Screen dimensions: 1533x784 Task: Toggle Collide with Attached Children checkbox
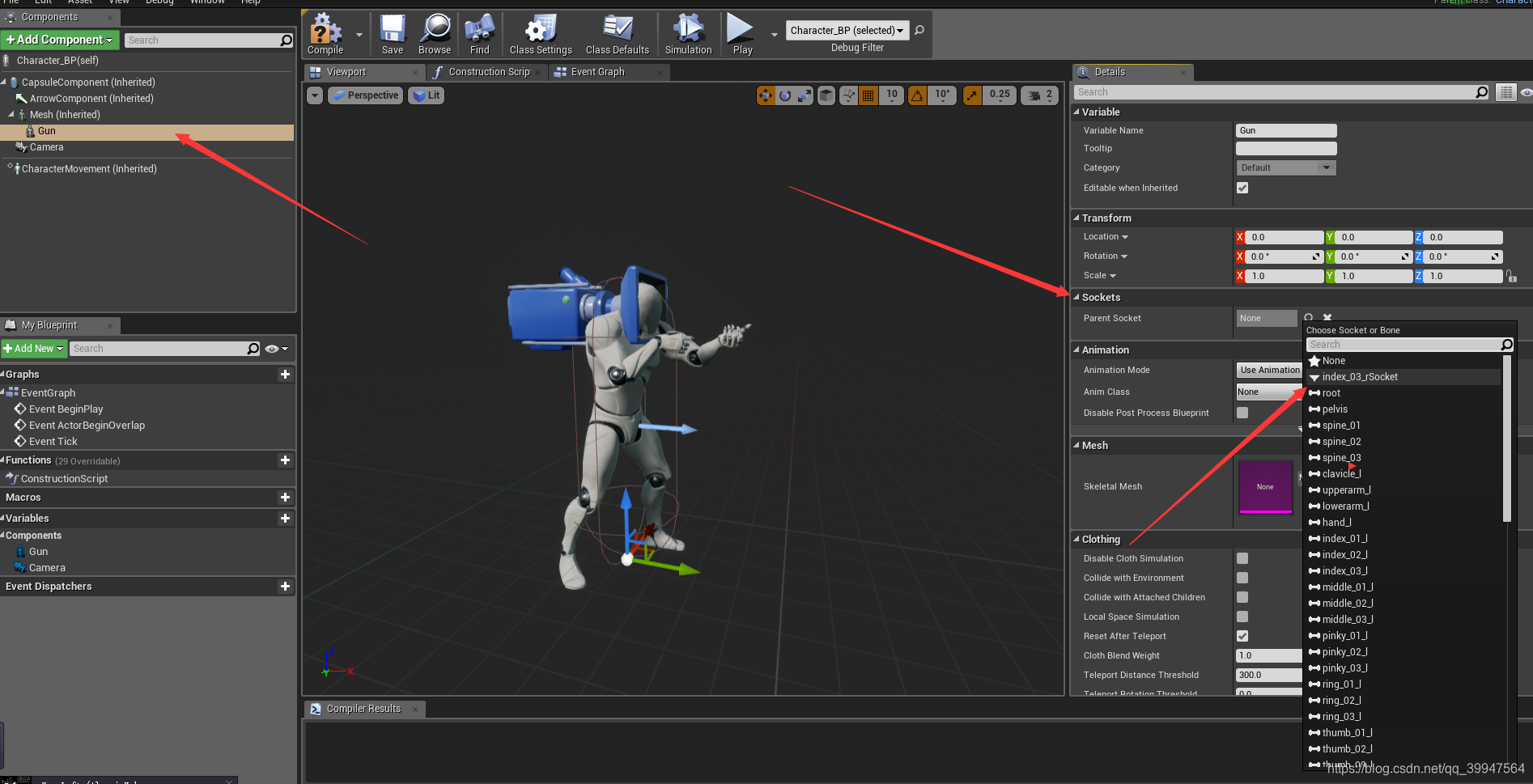[x=1242, y=597]
